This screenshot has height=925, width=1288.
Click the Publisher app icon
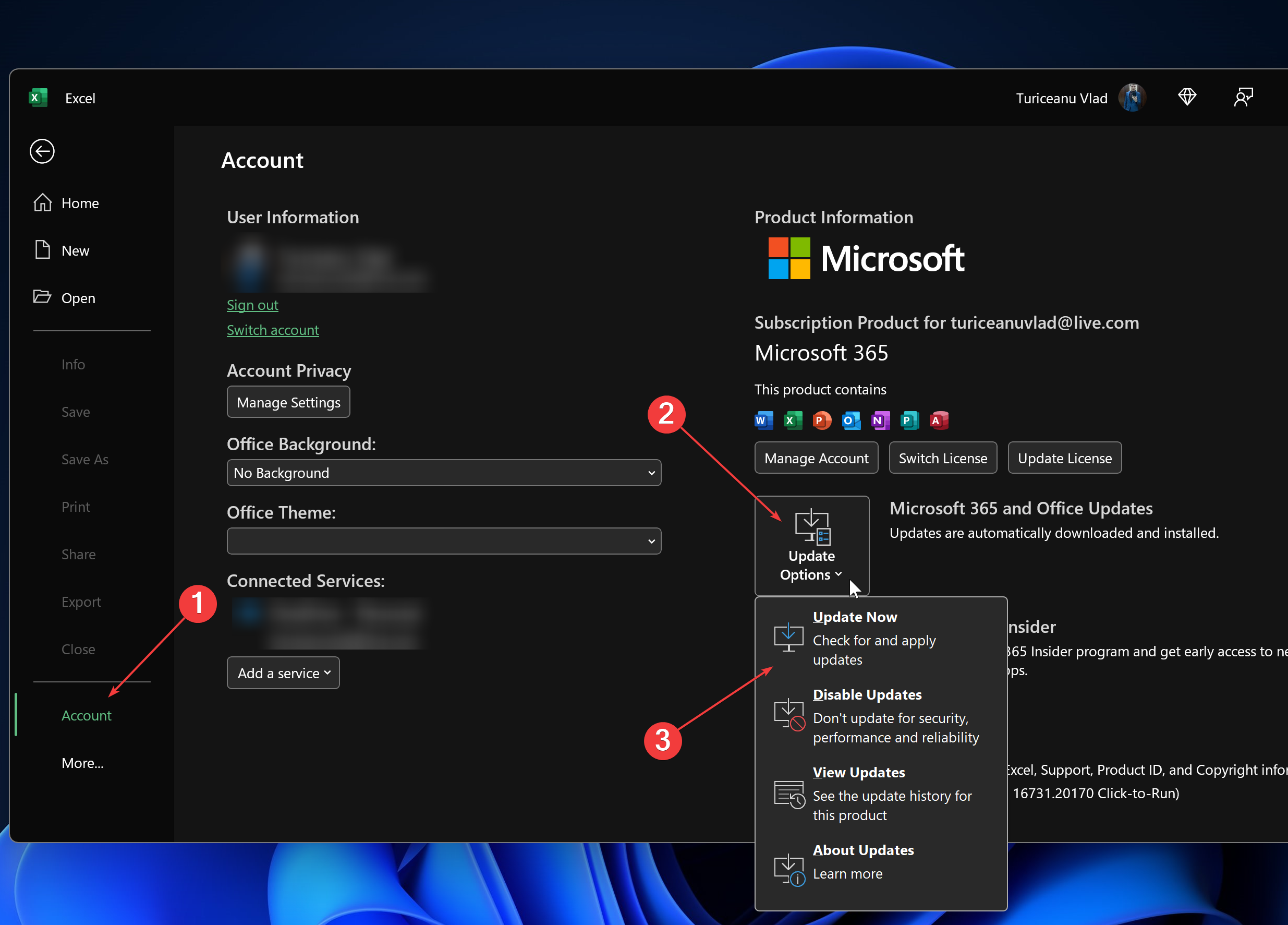(910, 421)
